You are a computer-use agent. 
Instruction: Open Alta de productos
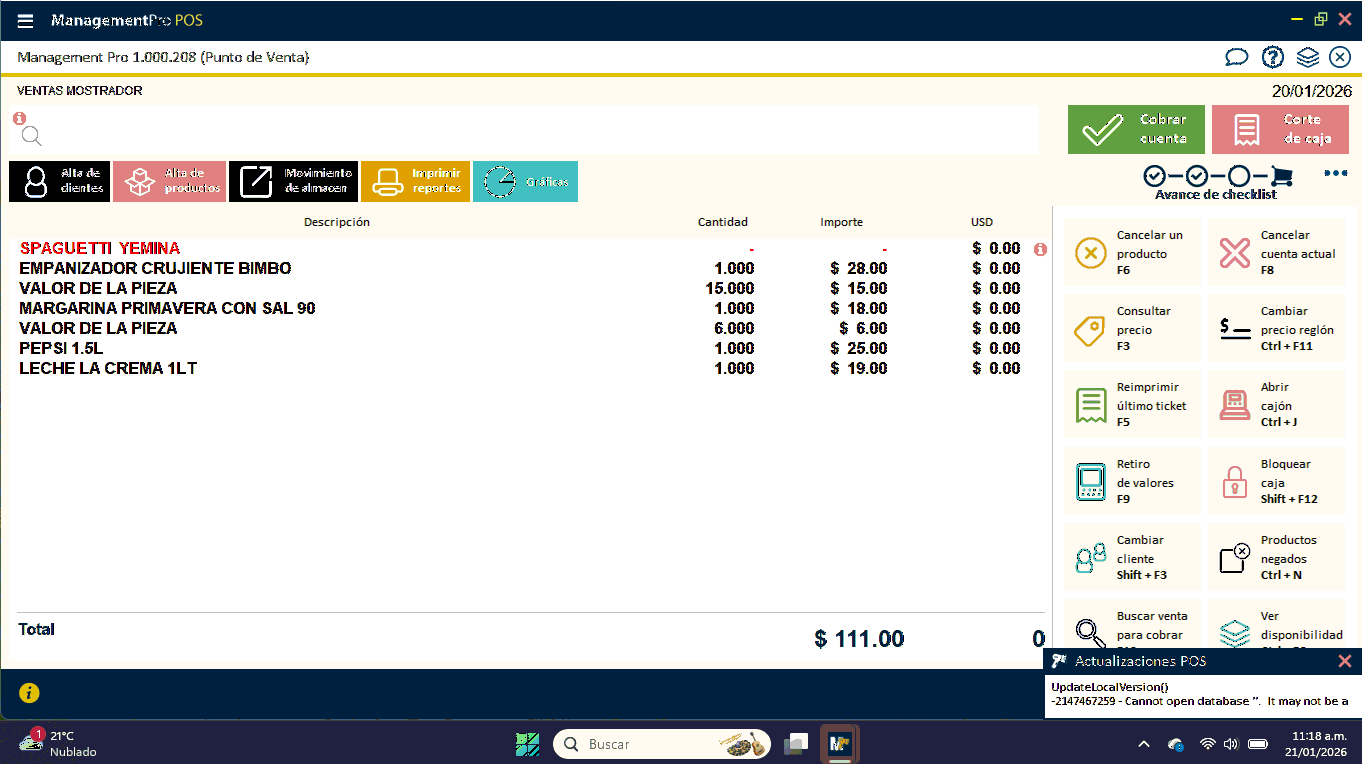pyautogui.click(x=169, y=181)
